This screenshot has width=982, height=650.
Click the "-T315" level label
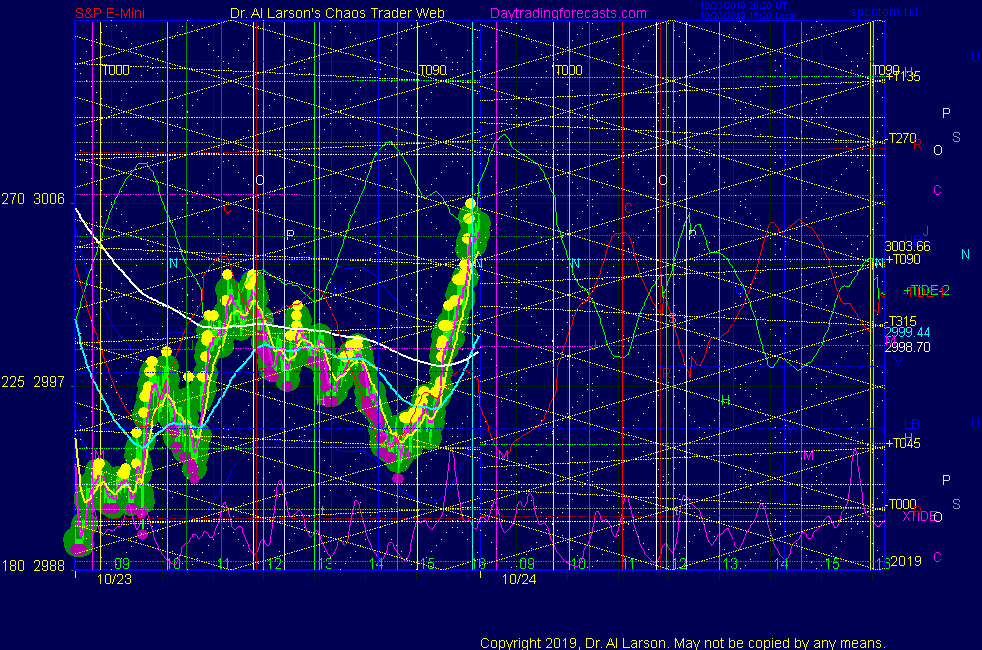coord(902,321)
